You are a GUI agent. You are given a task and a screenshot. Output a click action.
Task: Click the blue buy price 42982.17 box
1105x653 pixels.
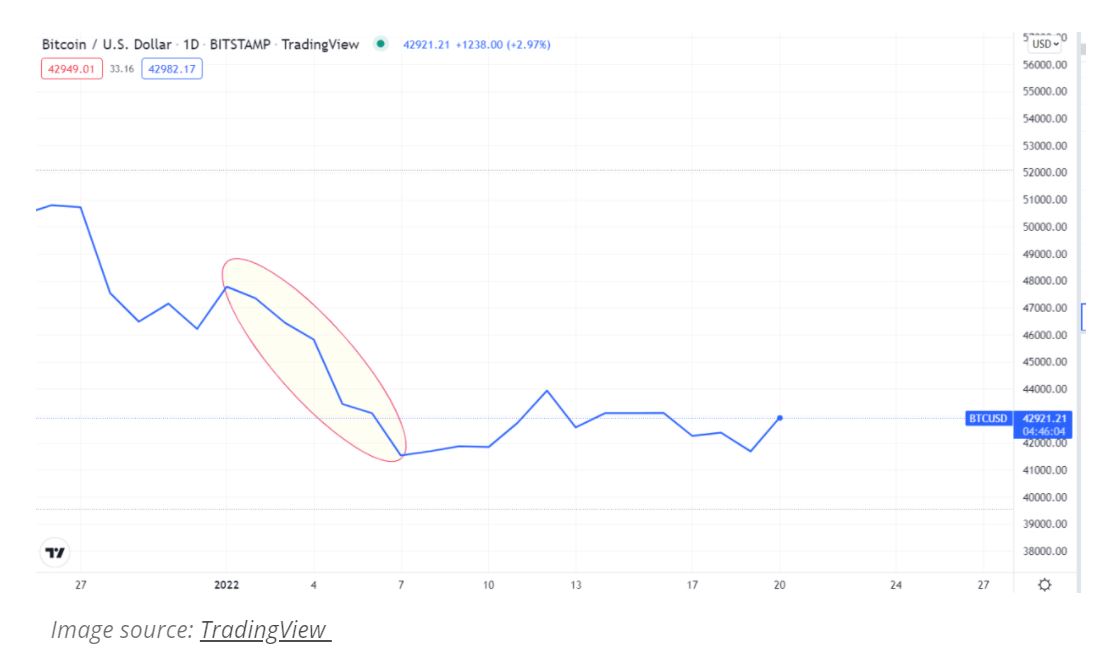[172, 69]
